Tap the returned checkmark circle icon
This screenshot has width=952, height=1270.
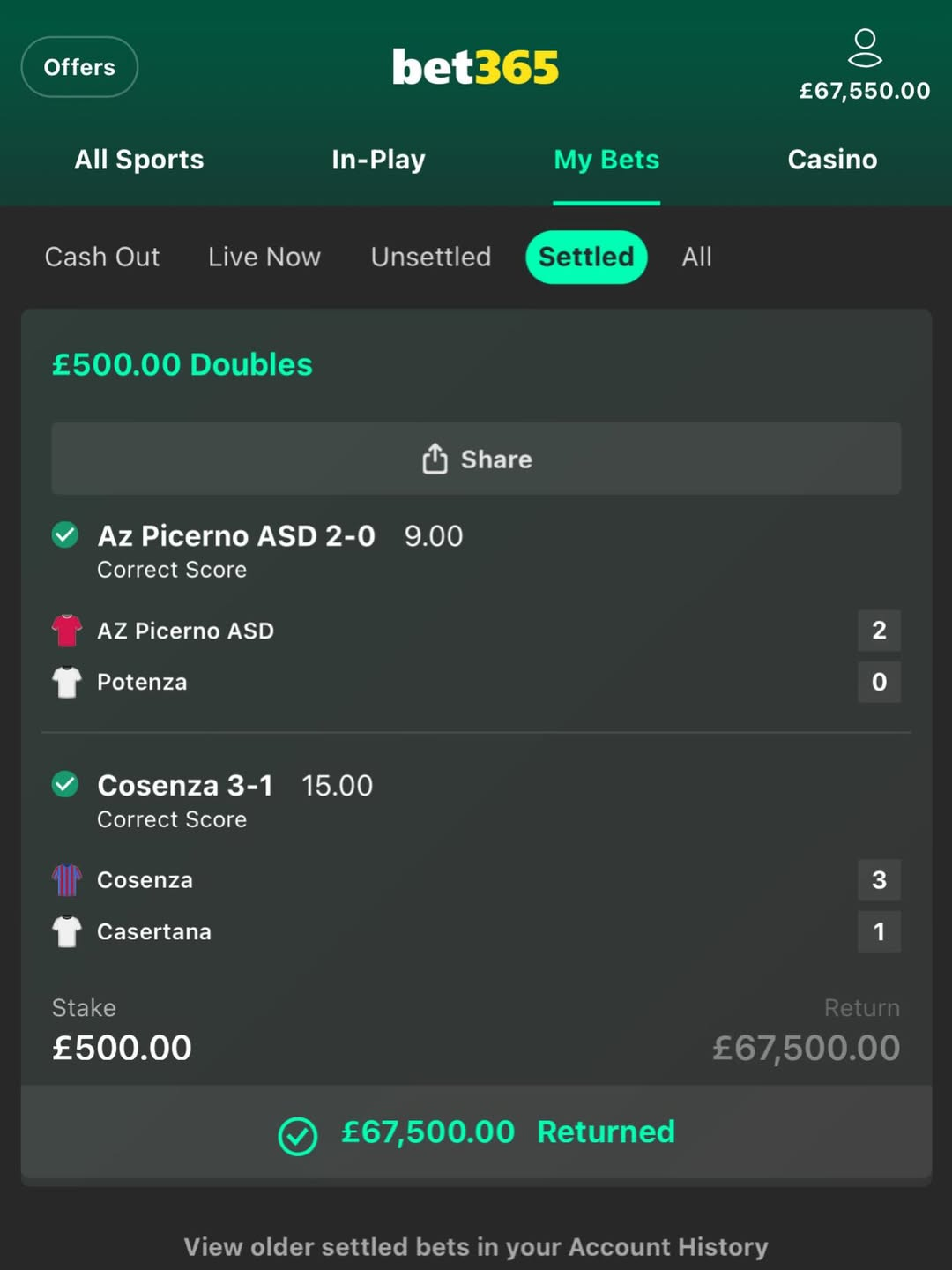298,1136
